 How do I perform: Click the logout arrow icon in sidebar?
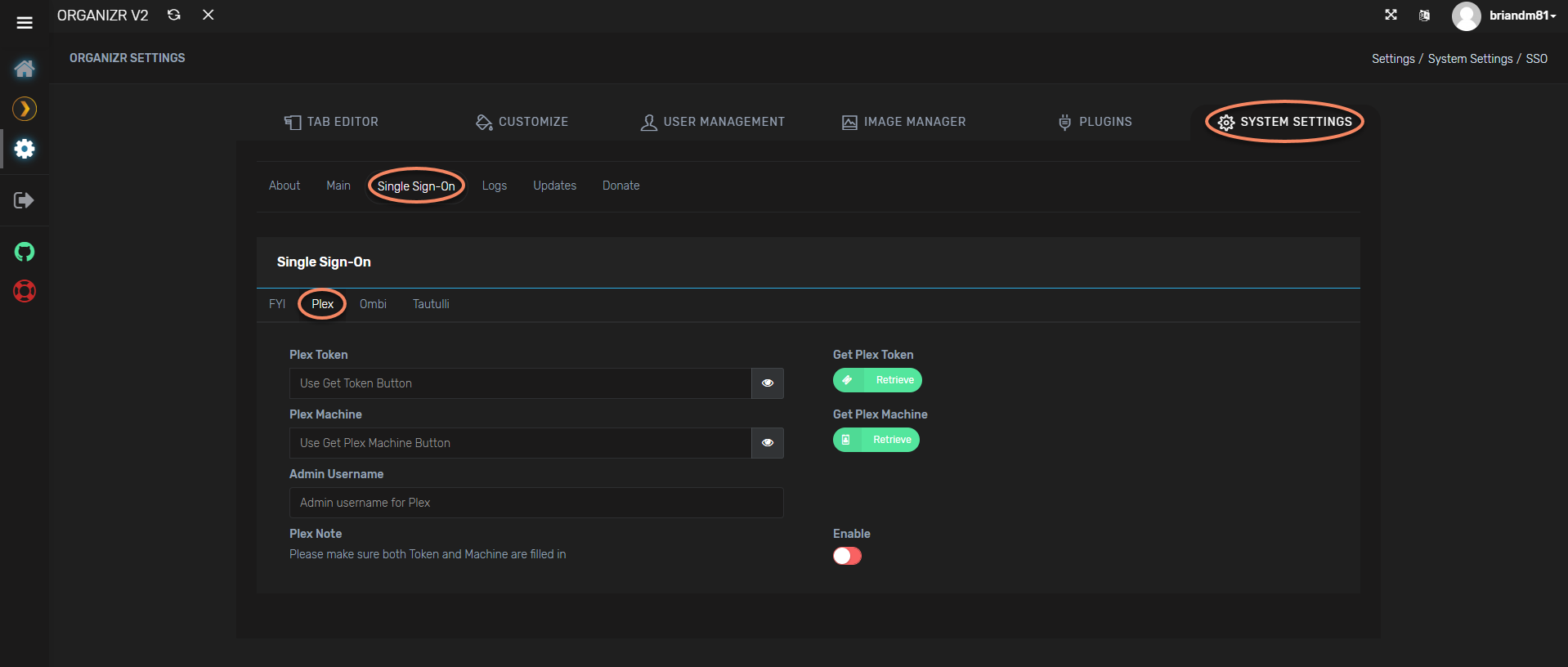click(25, 200)
